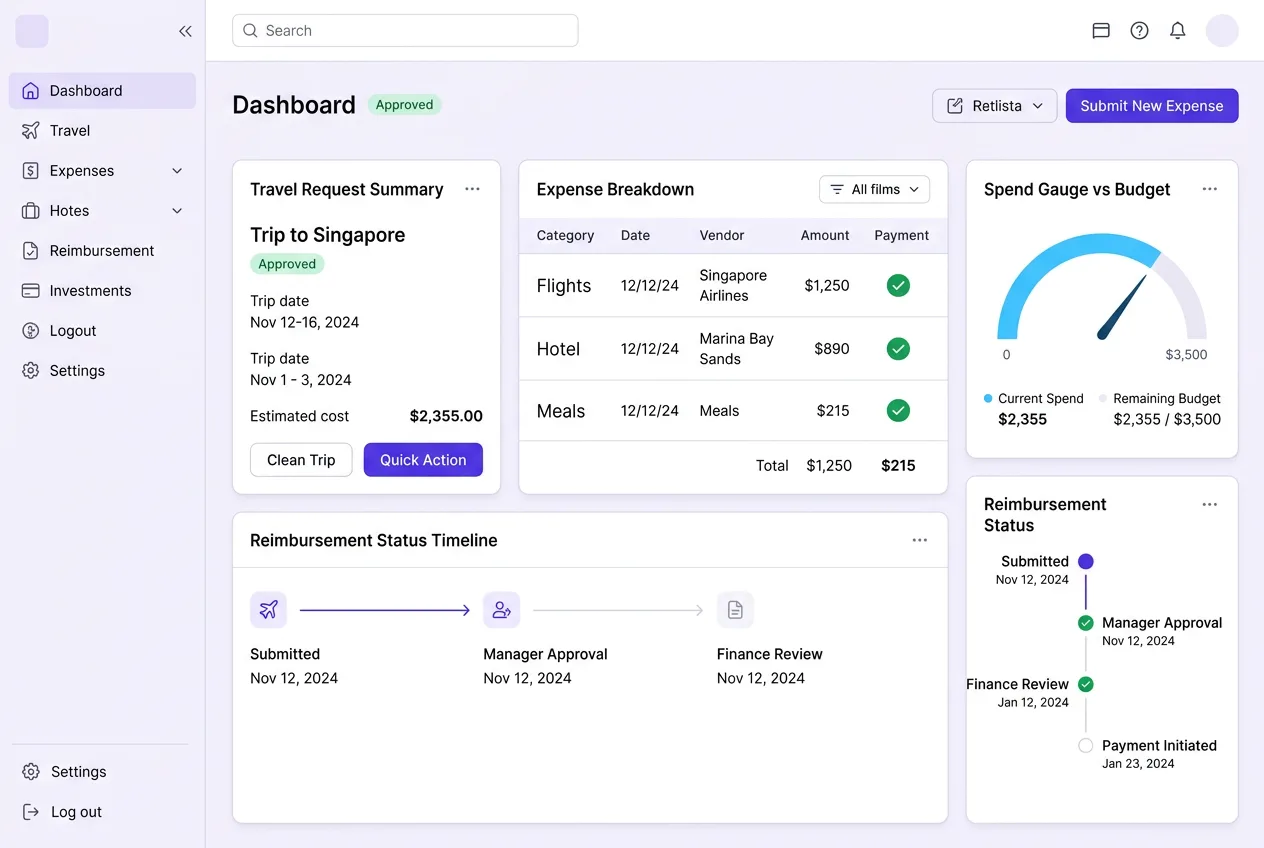Expand the Hotes sidebar submenu
Screen dimensions: 1264x848
(x=177, y=211)
